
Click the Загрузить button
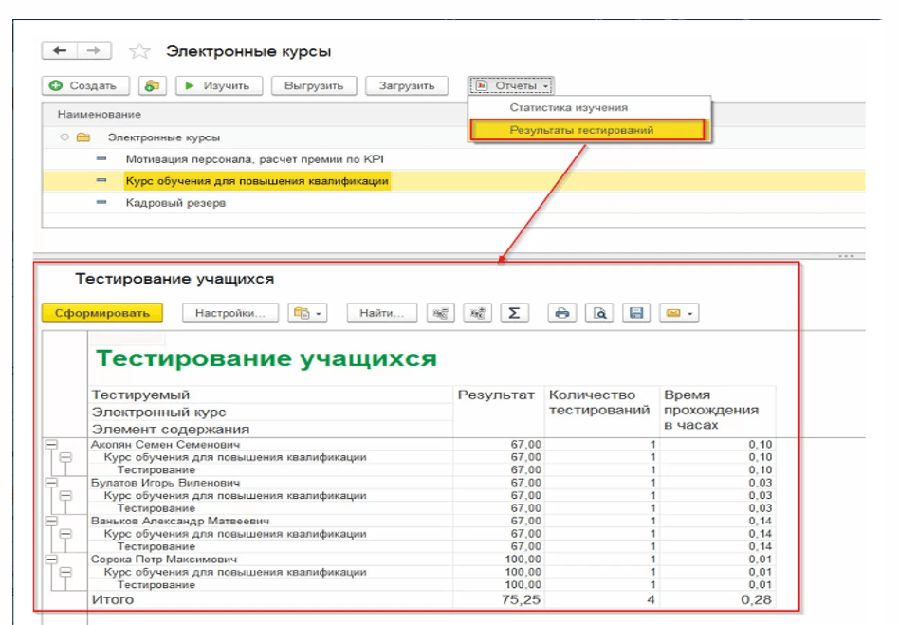(x=407, y=86)
